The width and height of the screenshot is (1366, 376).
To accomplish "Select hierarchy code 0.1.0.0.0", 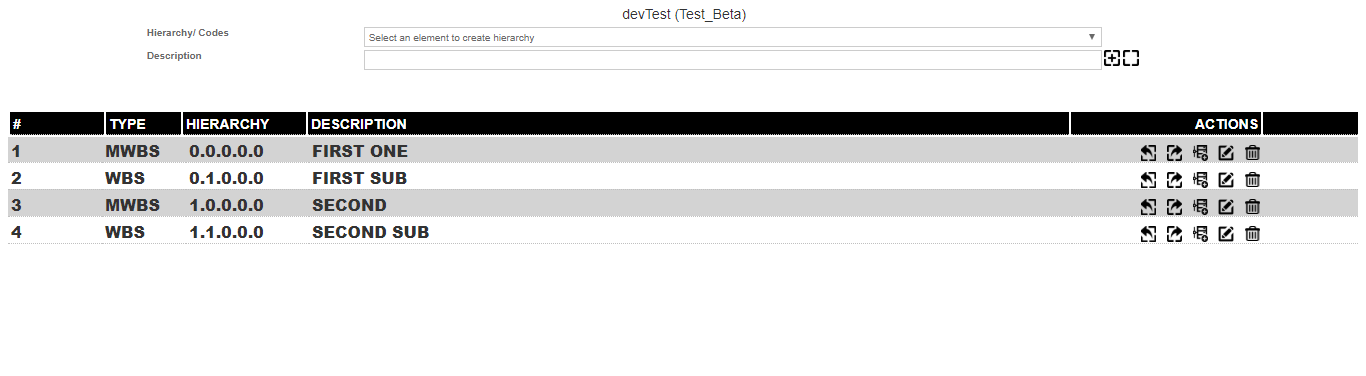I will click(226, 179).
